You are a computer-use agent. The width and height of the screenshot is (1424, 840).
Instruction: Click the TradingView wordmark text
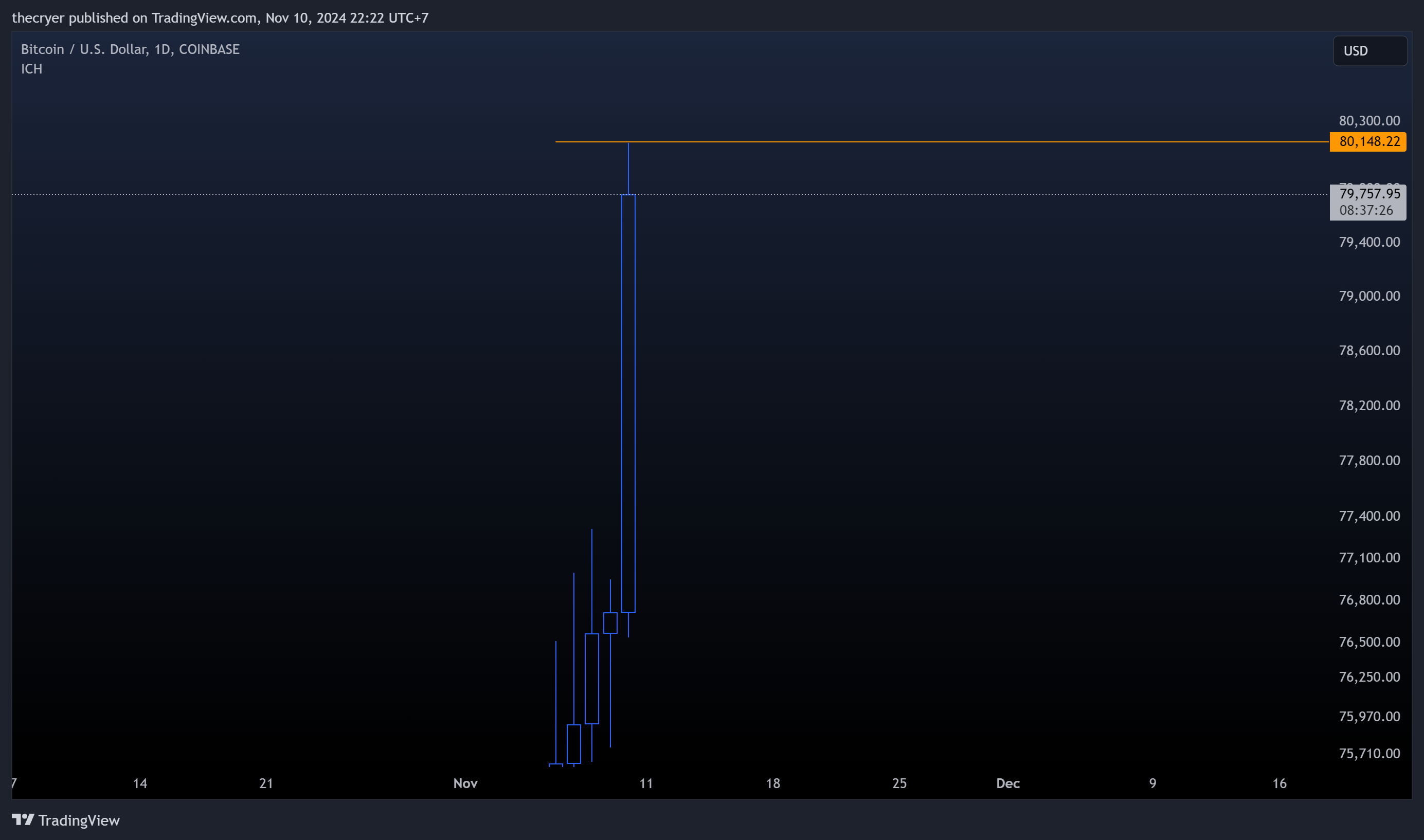click(79, 820)
